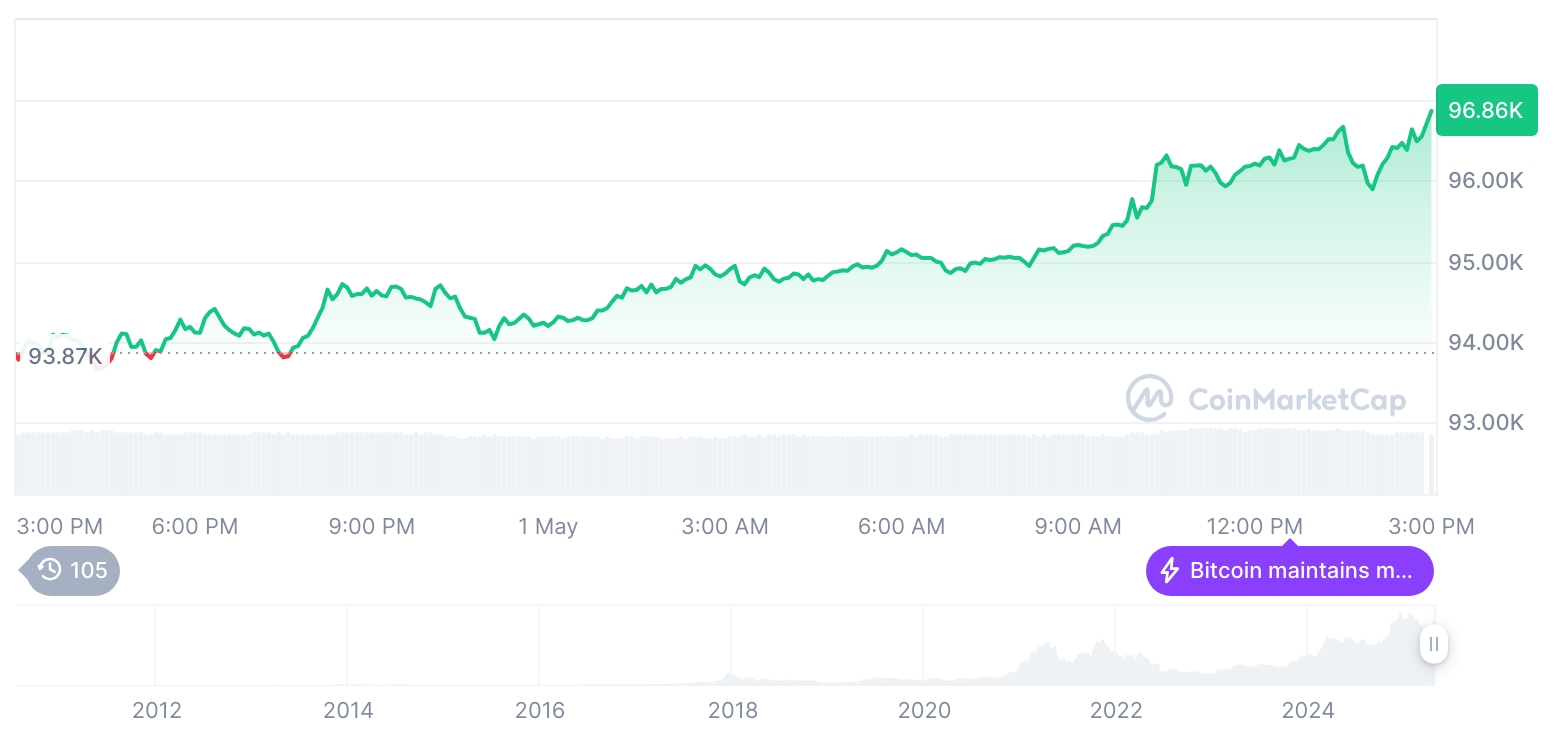Click the 96.00K price axis label

pyautogui.click(x=1485, y=181)
